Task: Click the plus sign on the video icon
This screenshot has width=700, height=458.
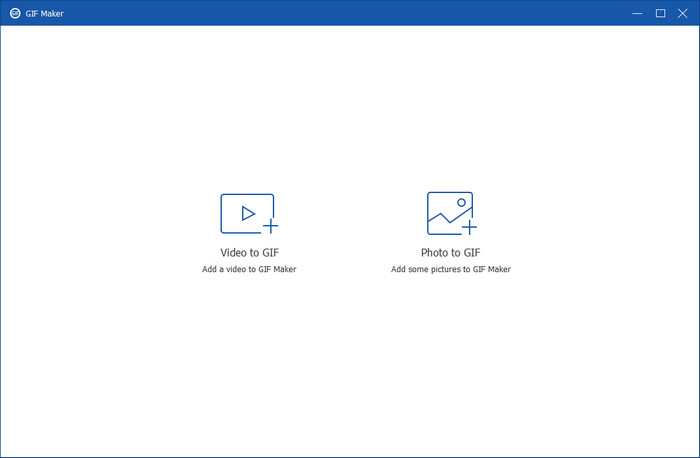Action: [270, 226]
